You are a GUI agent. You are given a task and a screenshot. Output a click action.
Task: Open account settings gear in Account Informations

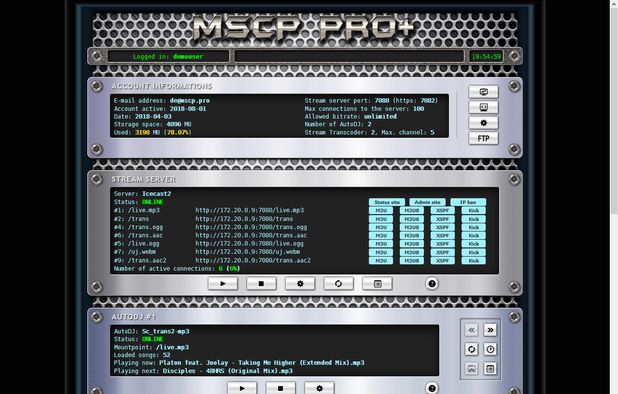pos(483,123)
